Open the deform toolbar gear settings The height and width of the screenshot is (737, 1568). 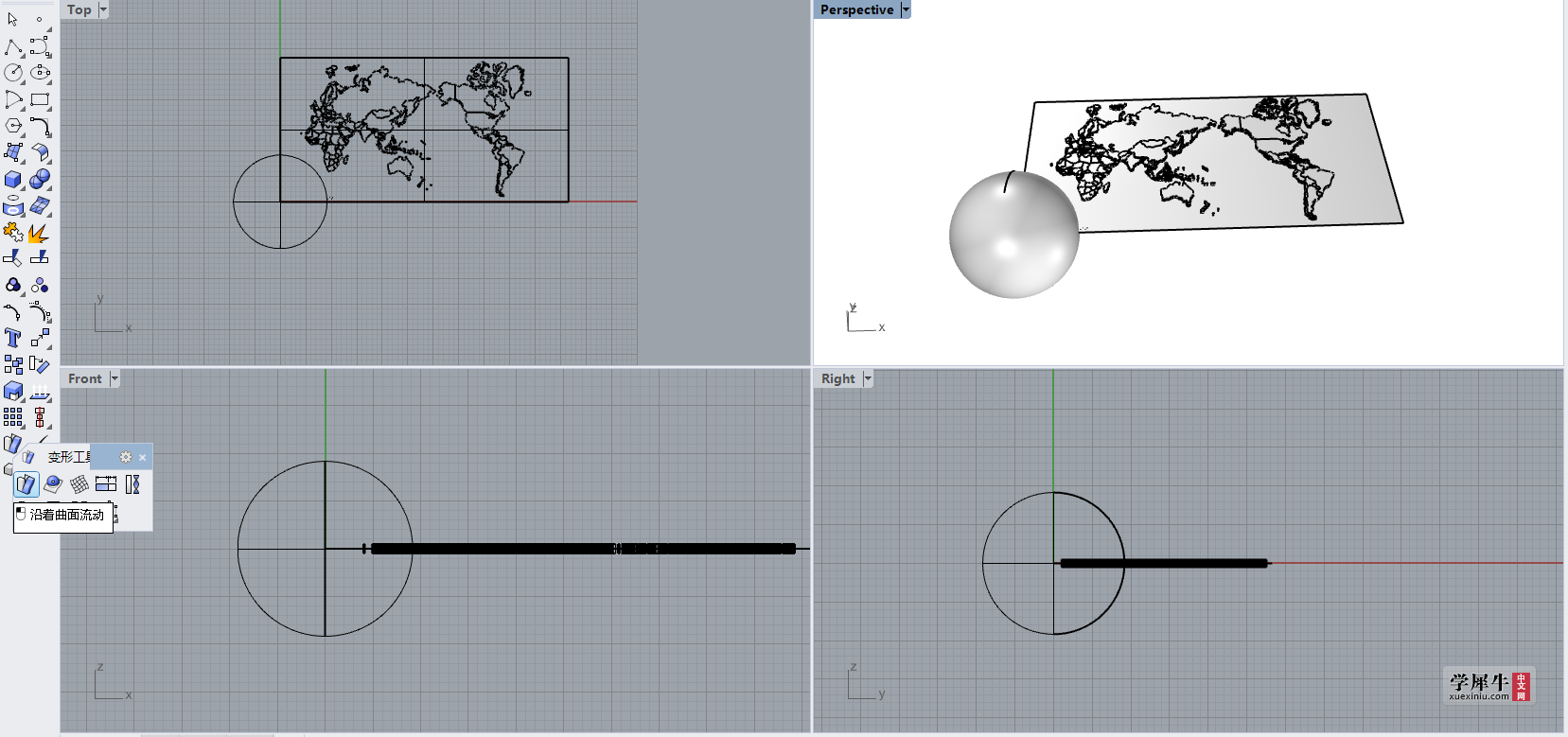point(126,457)
